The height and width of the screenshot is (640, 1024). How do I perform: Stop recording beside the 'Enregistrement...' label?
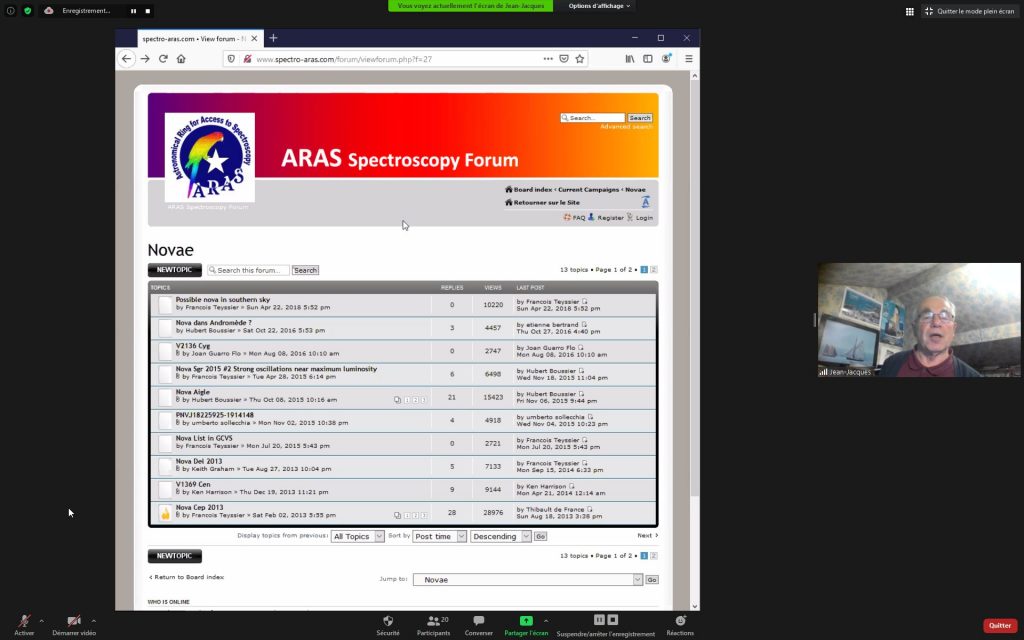click(x=148, y=11)
